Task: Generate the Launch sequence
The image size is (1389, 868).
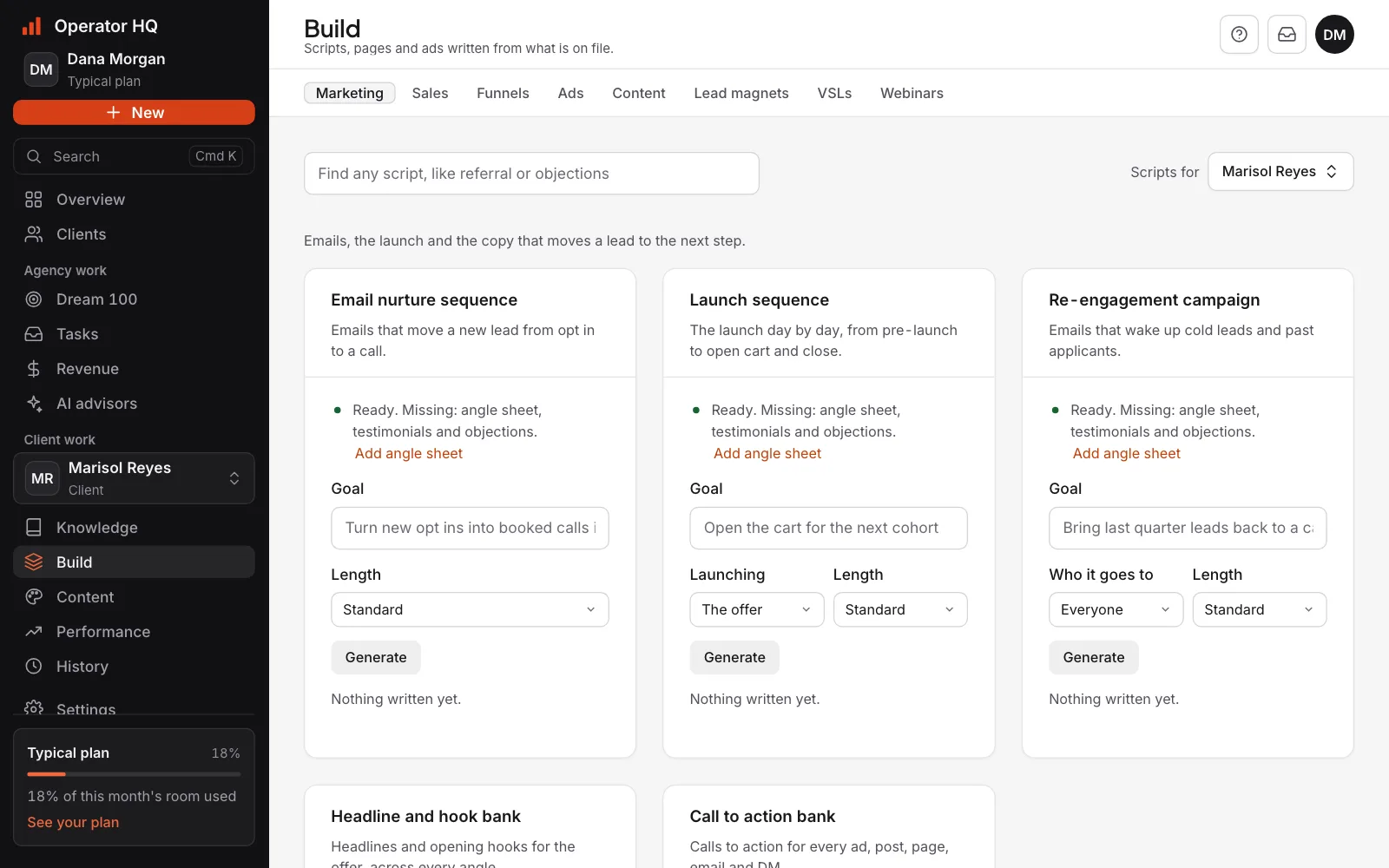Action: click(734, 657)
